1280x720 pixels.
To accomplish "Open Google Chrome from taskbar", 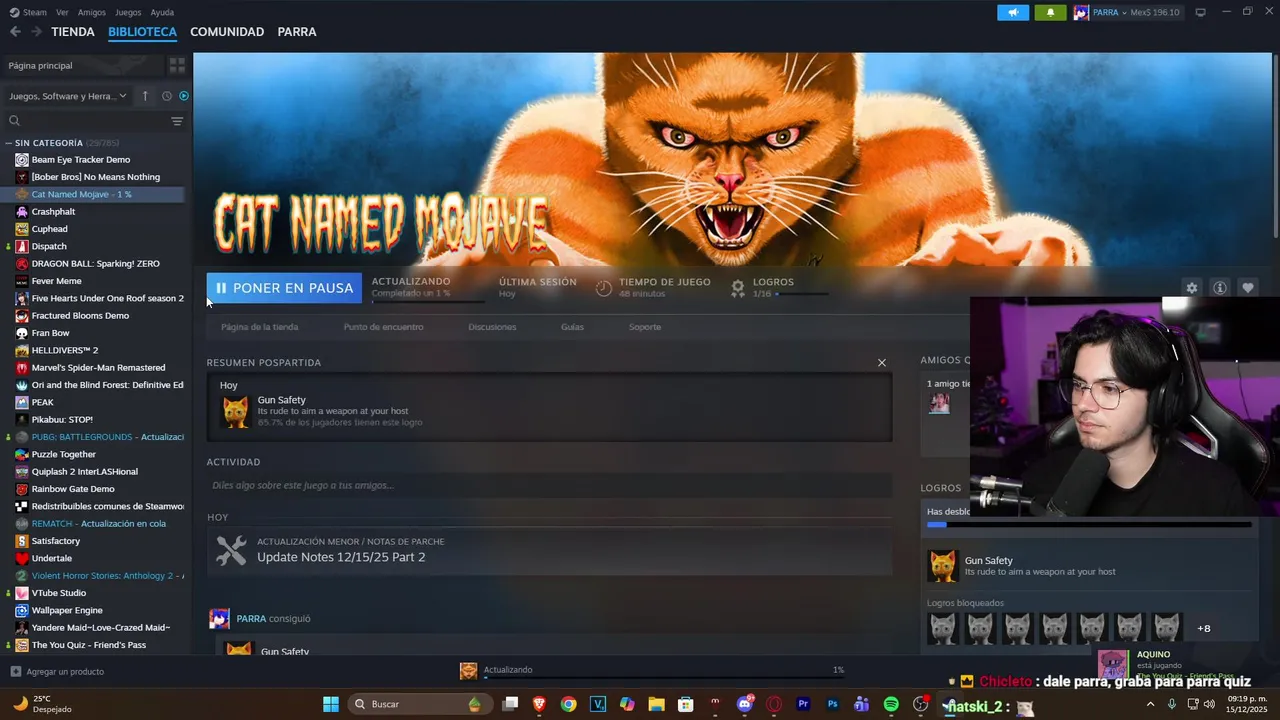I will pos(568,704).
